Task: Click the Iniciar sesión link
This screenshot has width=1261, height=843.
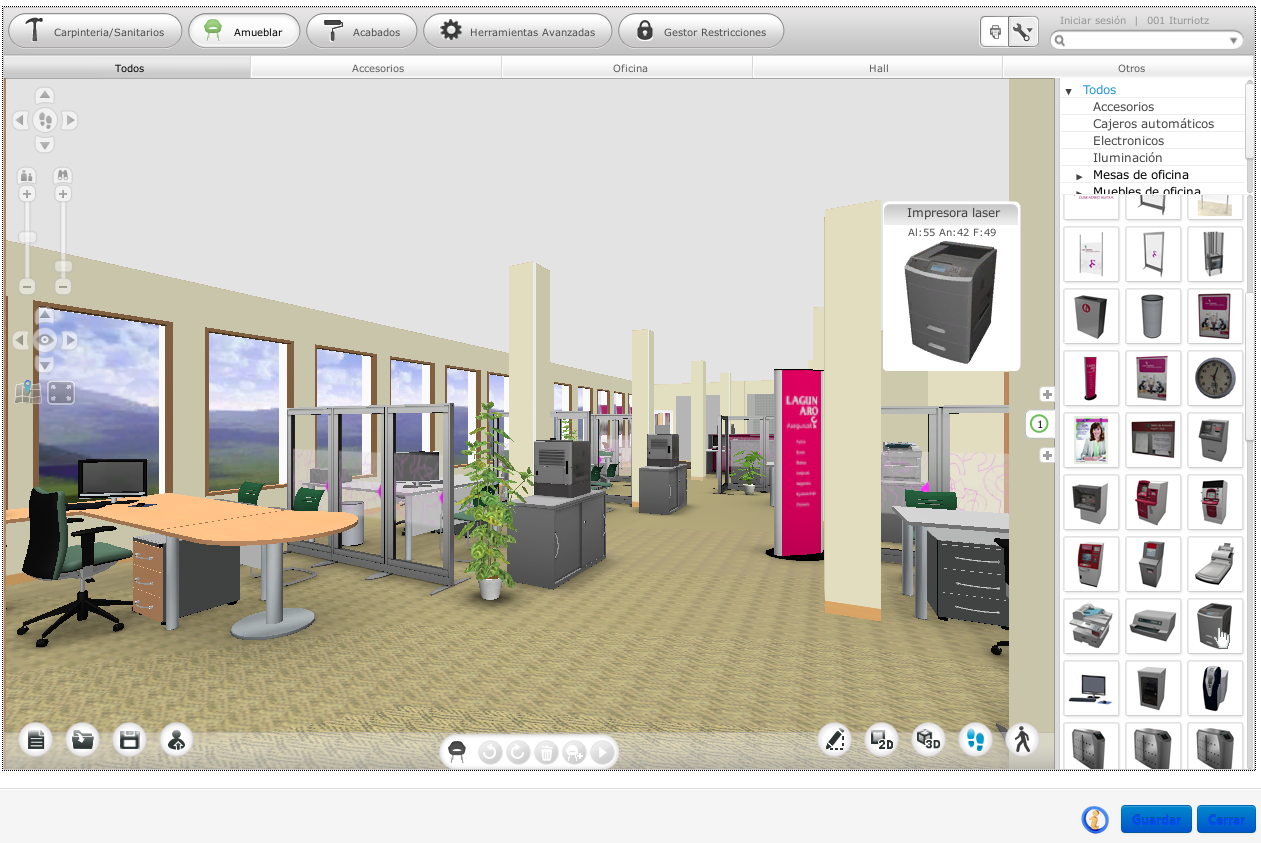Action: point(1092,20)
